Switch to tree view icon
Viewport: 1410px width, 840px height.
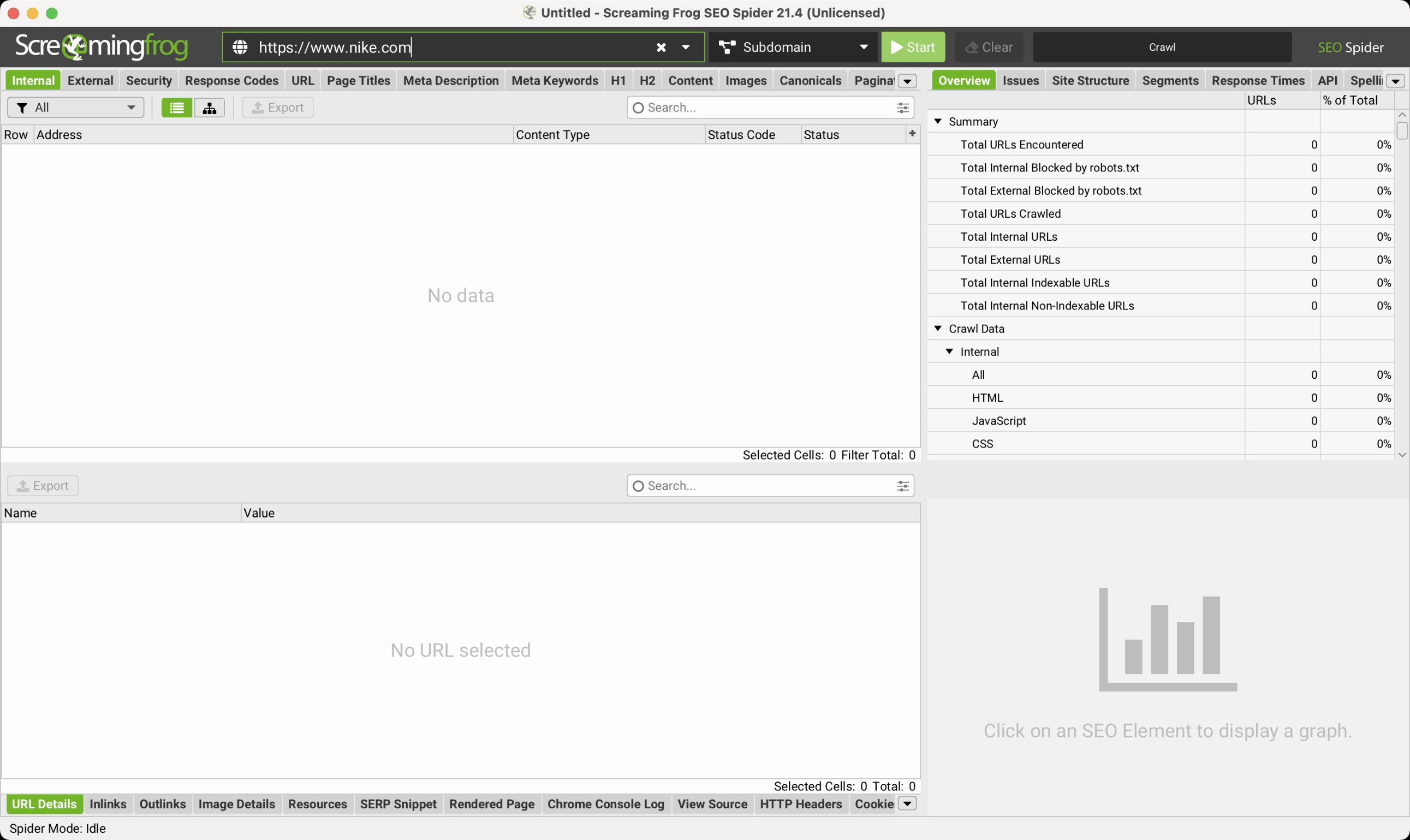coord(210,108)
